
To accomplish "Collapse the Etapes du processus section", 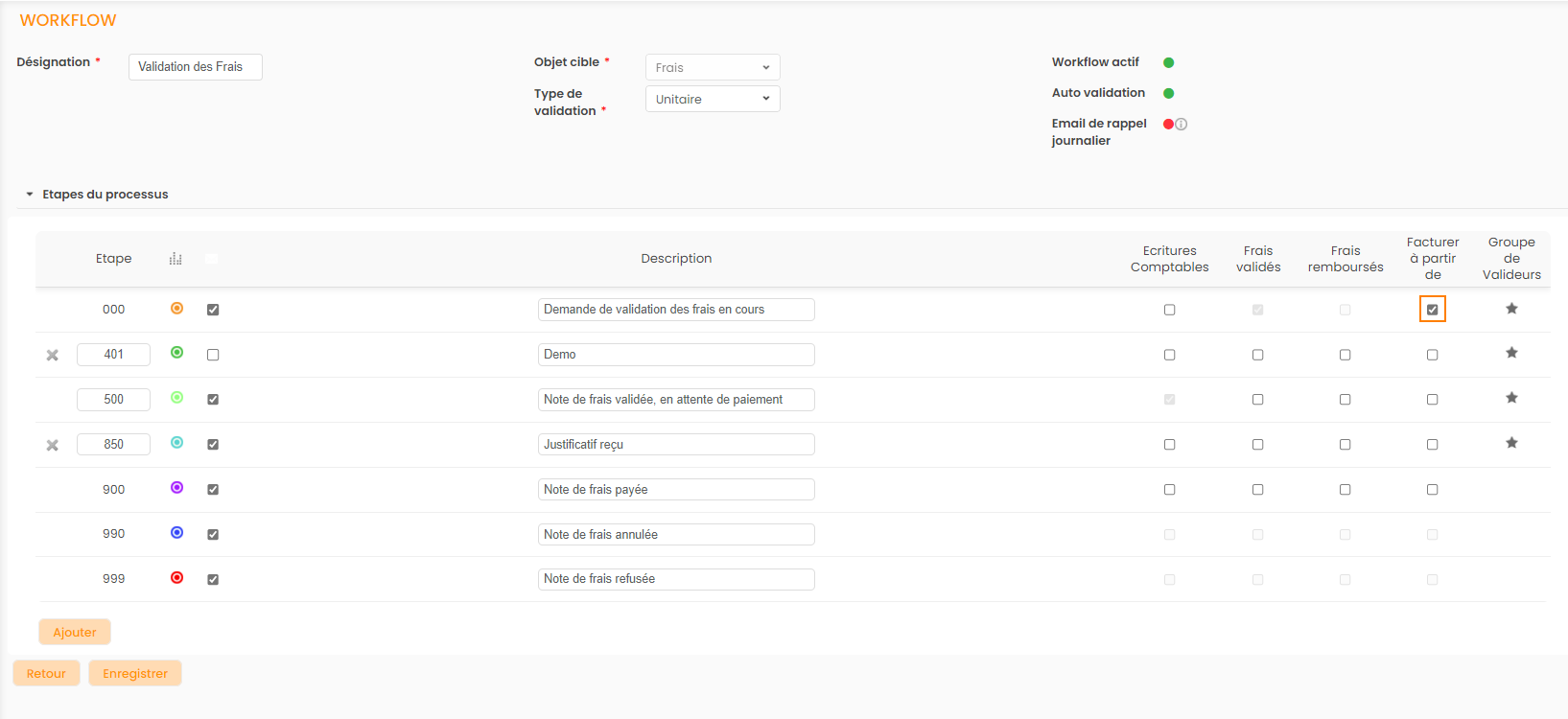I will click(x=30, y=195).
